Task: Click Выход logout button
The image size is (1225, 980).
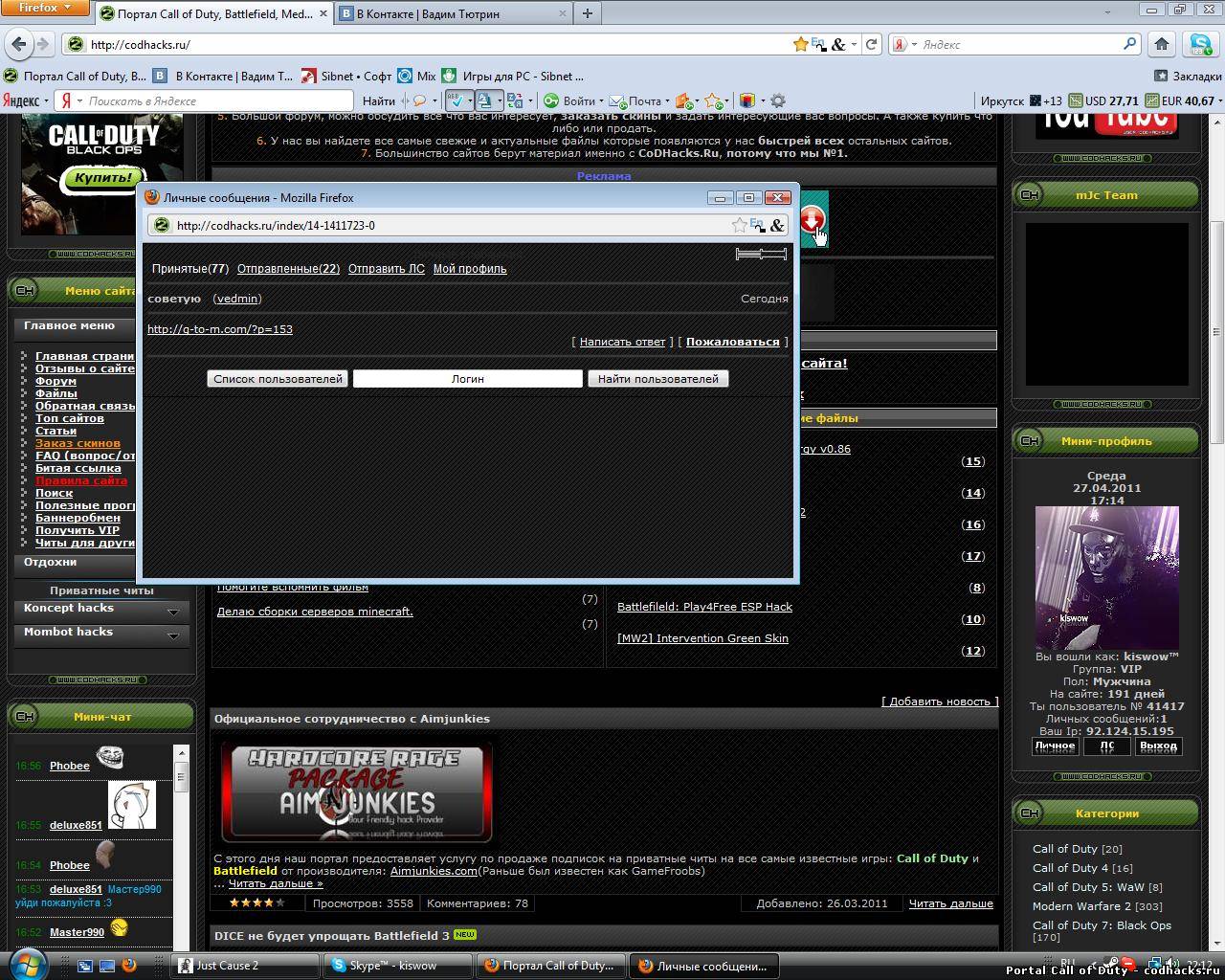Action: tap(1158, 746)
